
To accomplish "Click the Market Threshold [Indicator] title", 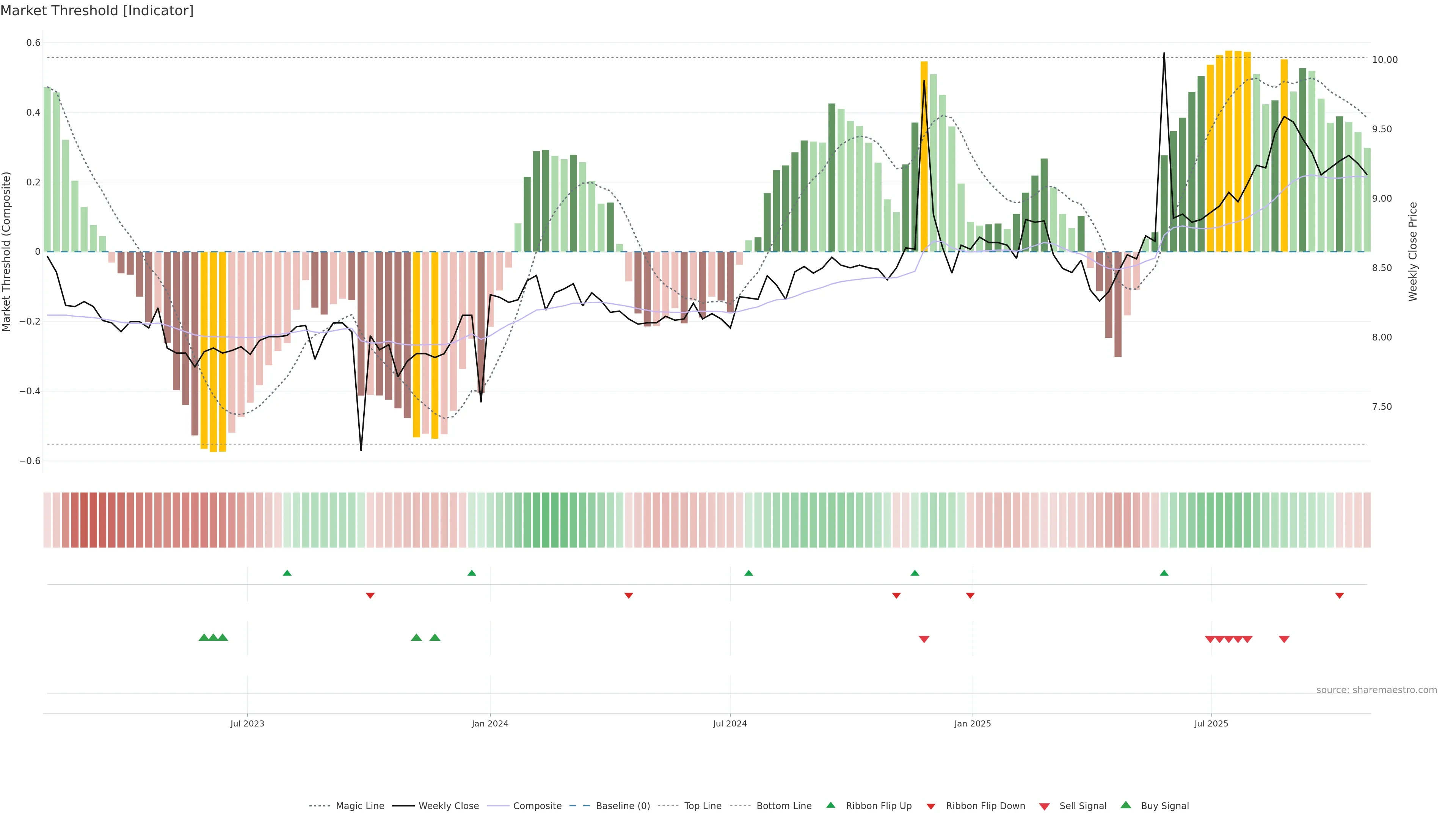I will (97, 11).
